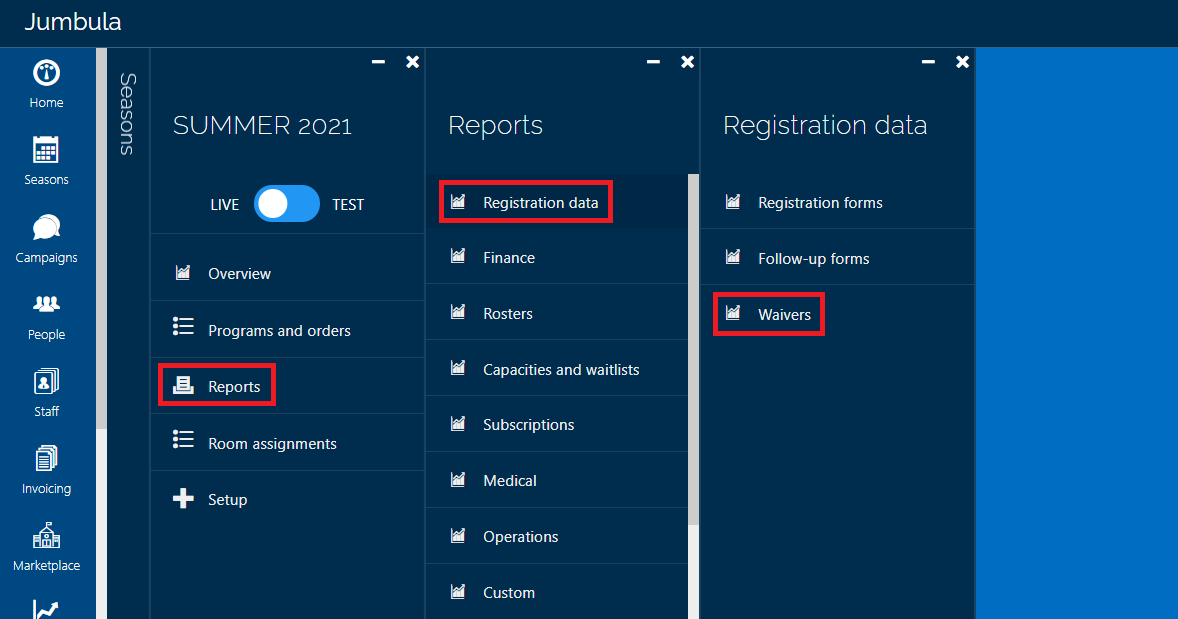The image size is (1178, 619).
Task: Click the left sidebar vertical scrollbar
Action: (x=101, y=239)
